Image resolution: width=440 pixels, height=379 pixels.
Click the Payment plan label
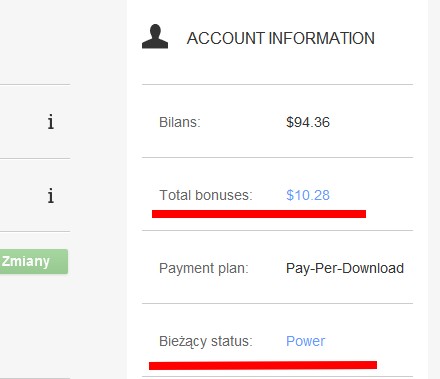pos(204,268)
